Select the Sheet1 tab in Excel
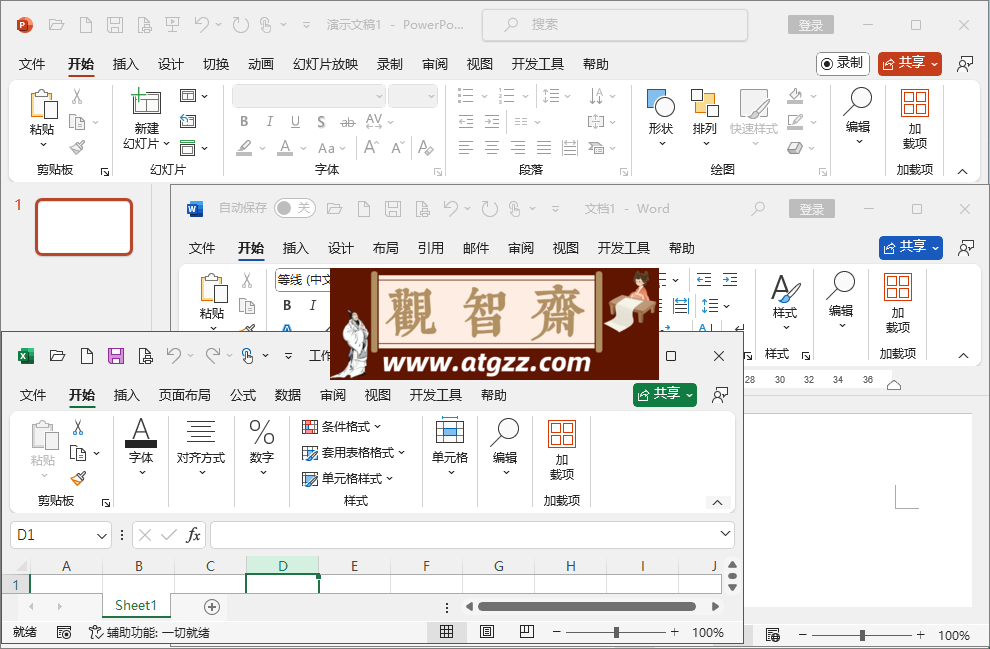 click(136, 605)
